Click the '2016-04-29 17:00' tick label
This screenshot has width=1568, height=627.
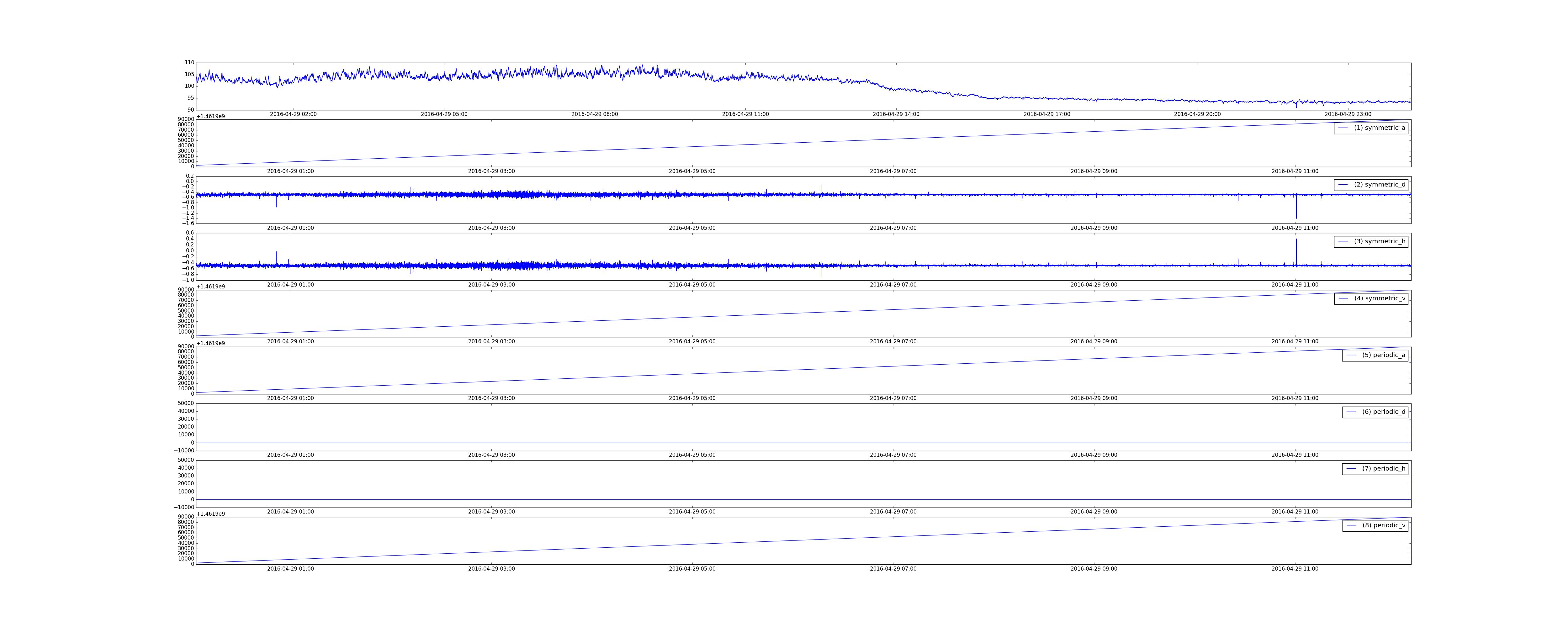[x=1047, y=114]
